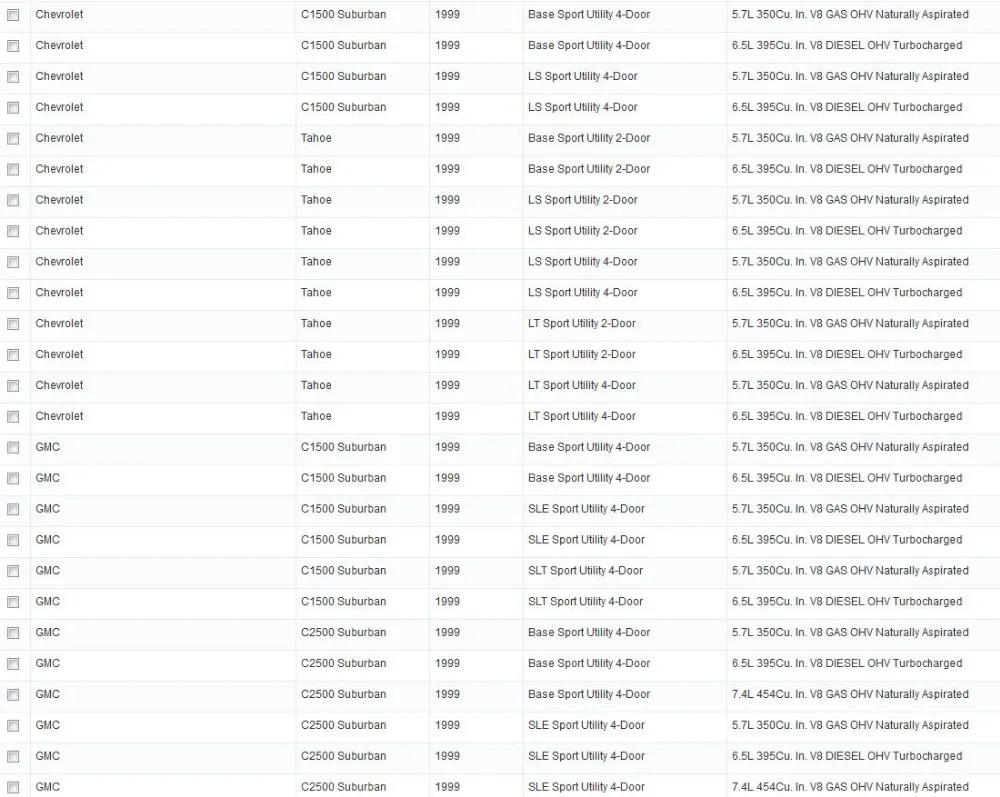Click 'C1500 Suburban' in the Chevrolet LS 5.7L gas row
This screenshot has width=1000, height=797.
coord(343,77)
